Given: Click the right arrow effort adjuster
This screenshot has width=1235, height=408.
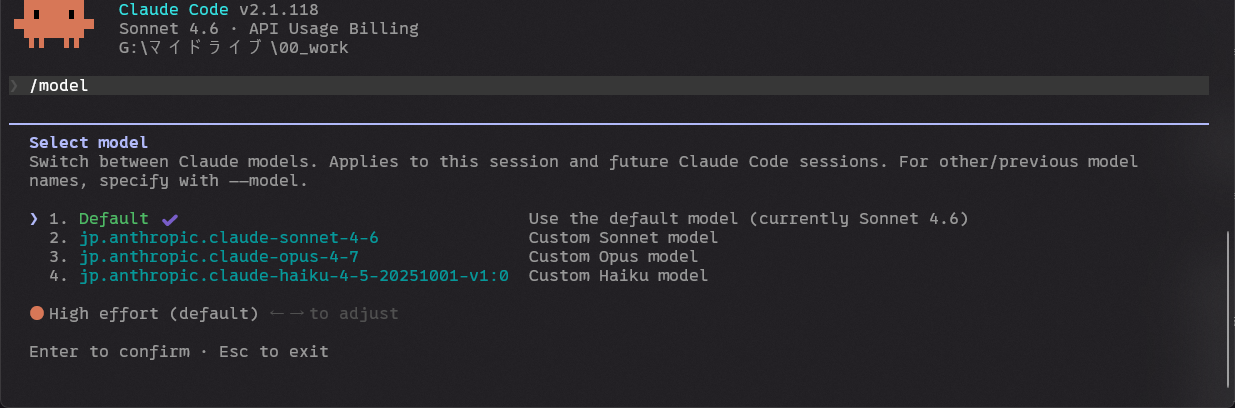Looking at the screenshot, I should tap(295, 314).
